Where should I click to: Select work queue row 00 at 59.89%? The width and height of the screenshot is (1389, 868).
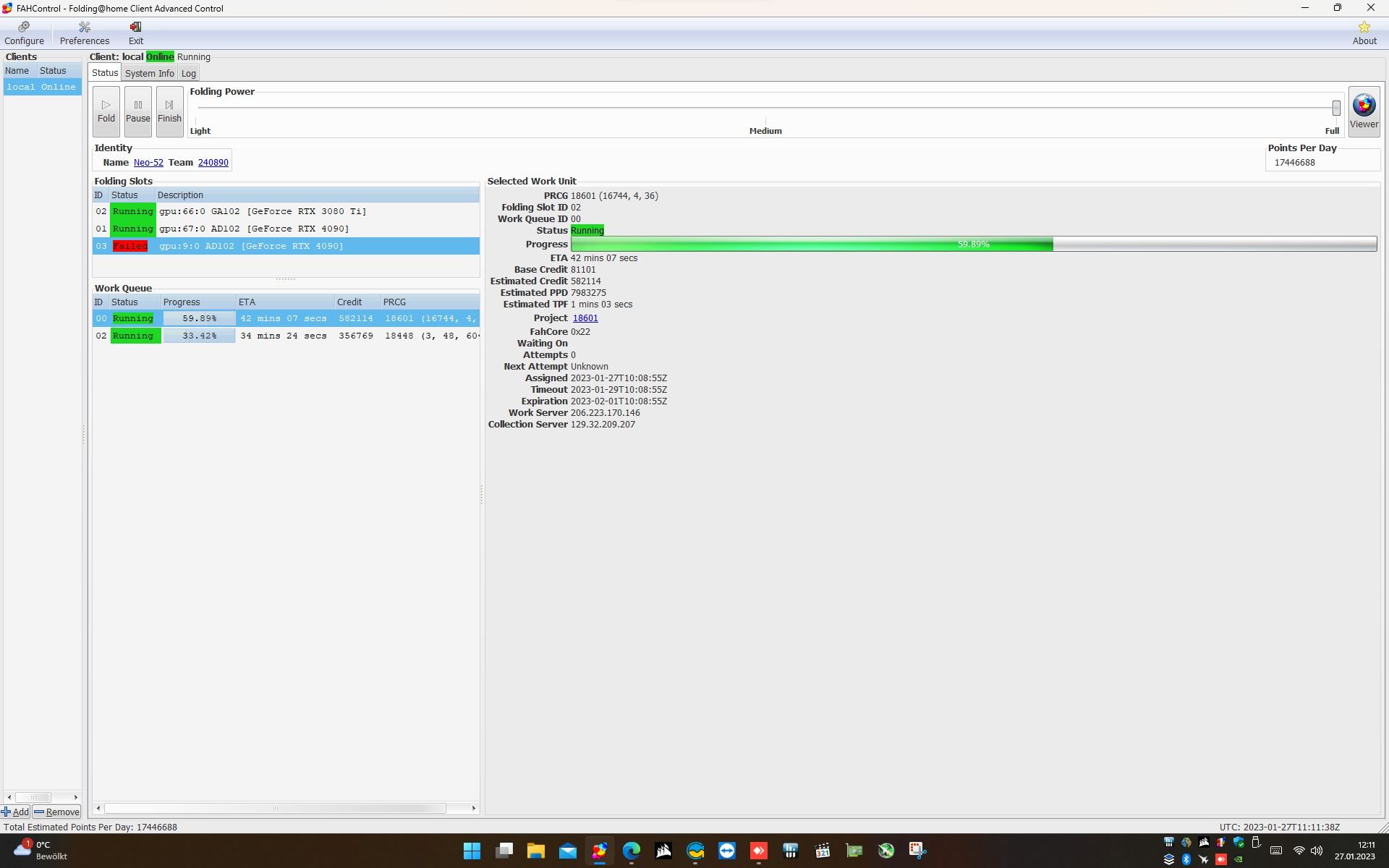(286, 318)
